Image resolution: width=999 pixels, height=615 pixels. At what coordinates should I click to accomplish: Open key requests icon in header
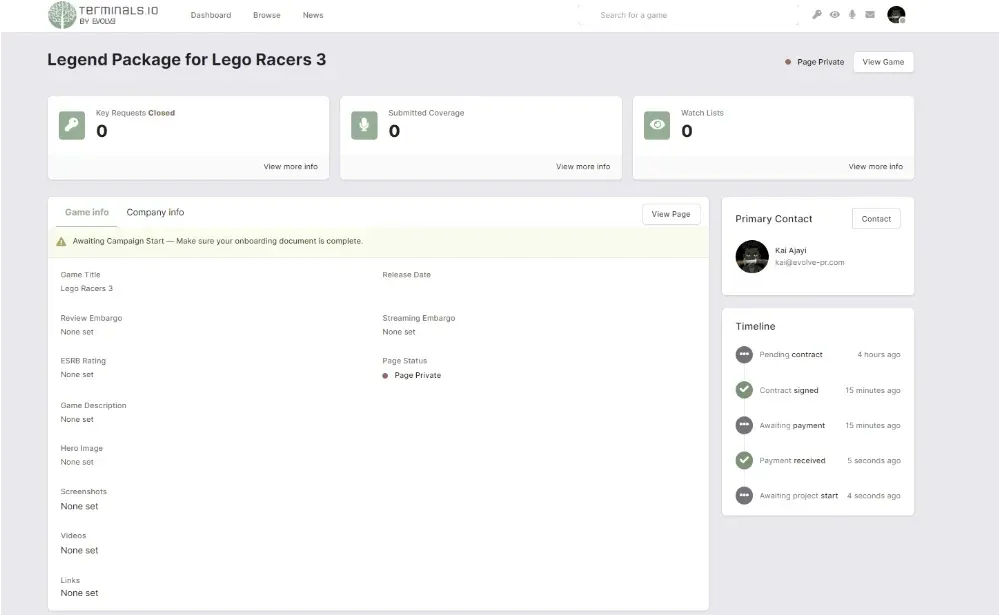[817, 15]
